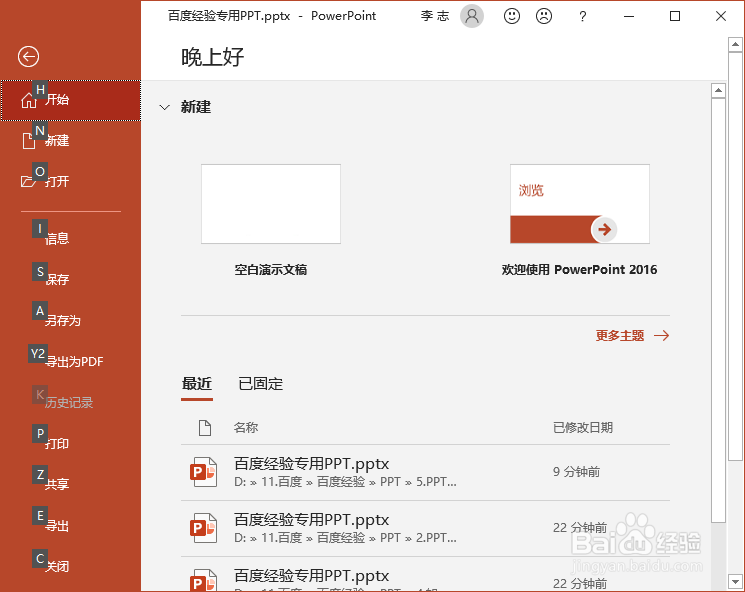Sort by the 名称 column header
Image resolution: width=745 pixels, height=592 pixels.
246,428
